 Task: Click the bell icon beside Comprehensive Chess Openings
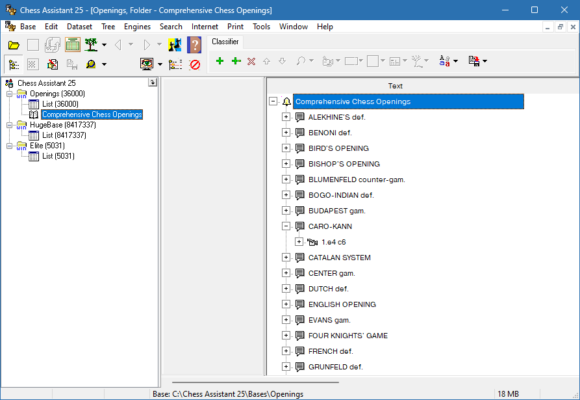[286, 101]
